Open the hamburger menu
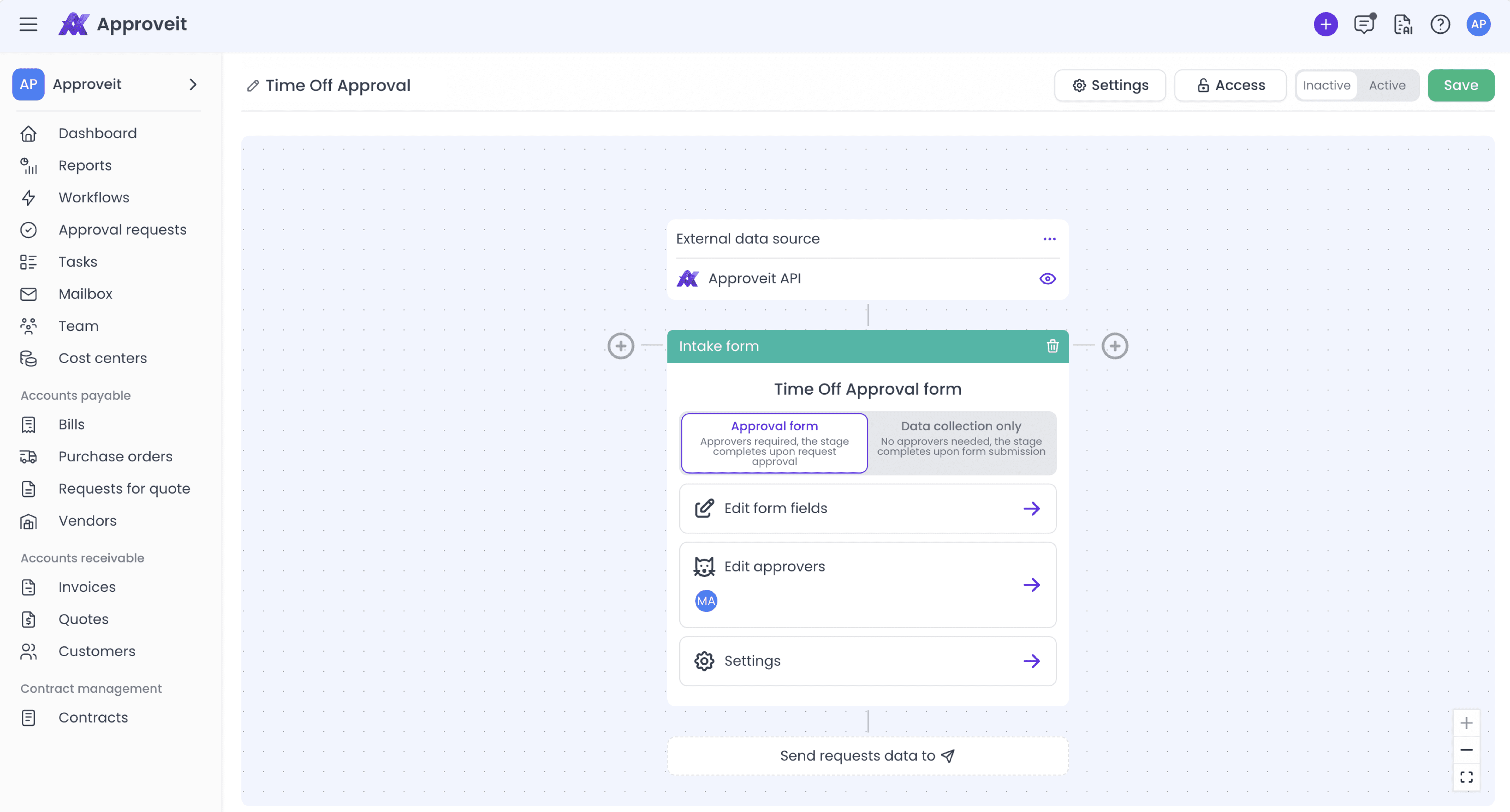Screen dimensions: 1510x812 tap(28, 24)
